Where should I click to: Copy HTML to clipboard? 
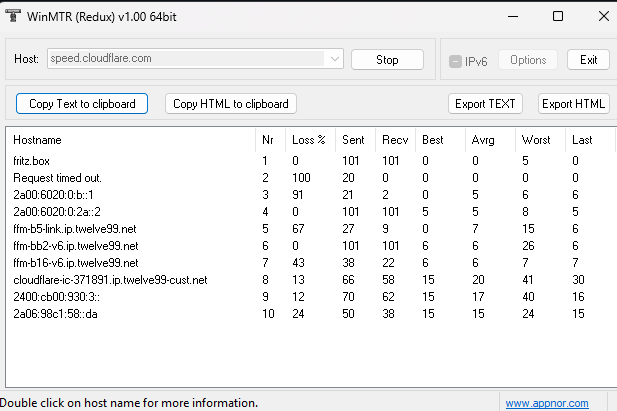click(231, 104)
